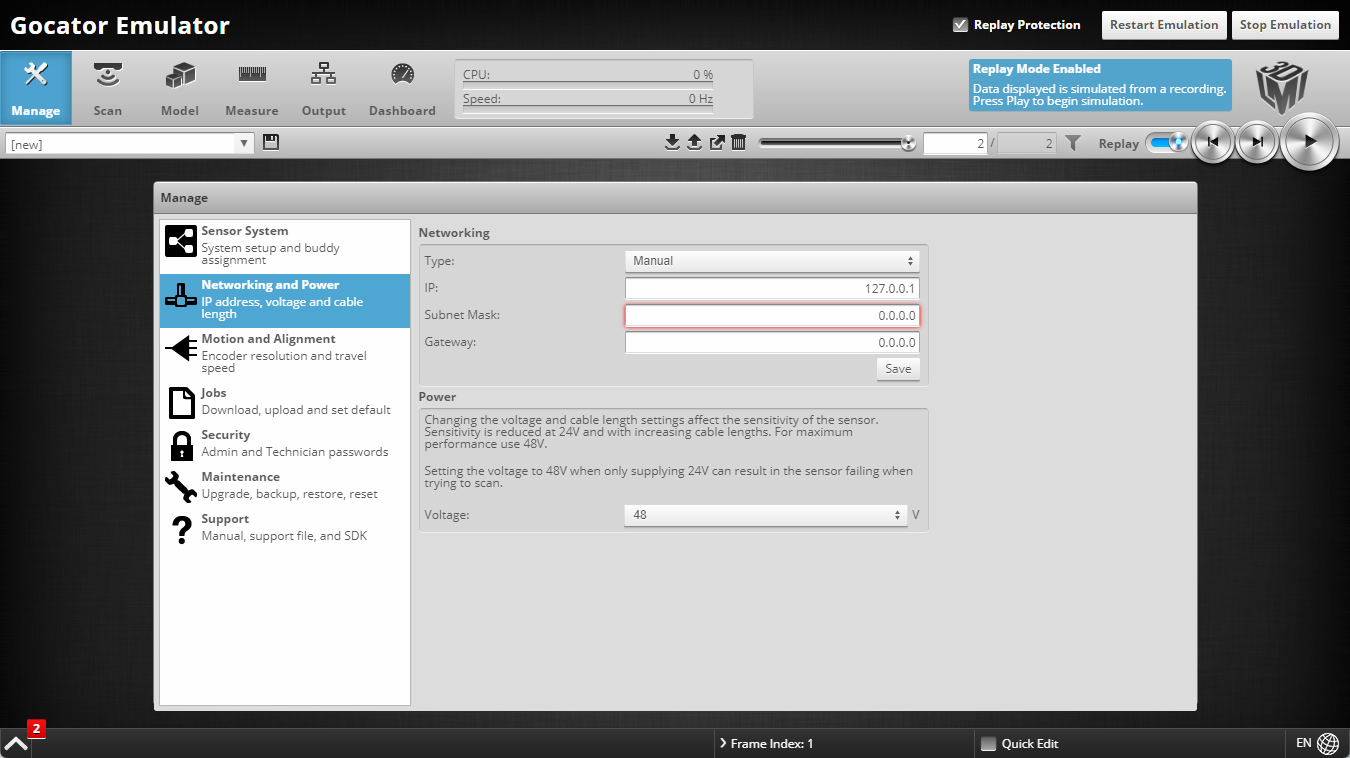Click the EN language label
This screenshot has width=1350, height=758.
click(x=1304, y=743)
